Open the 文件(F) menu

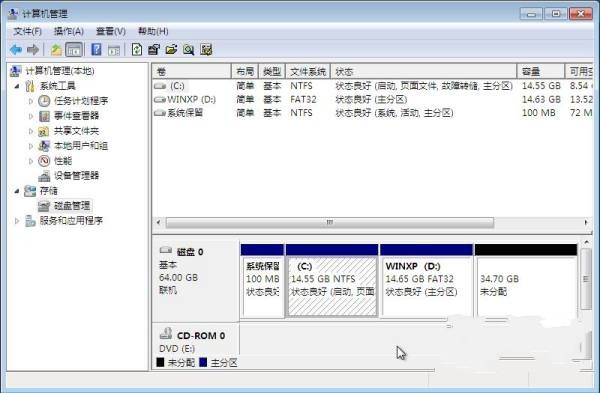[27, 31]
